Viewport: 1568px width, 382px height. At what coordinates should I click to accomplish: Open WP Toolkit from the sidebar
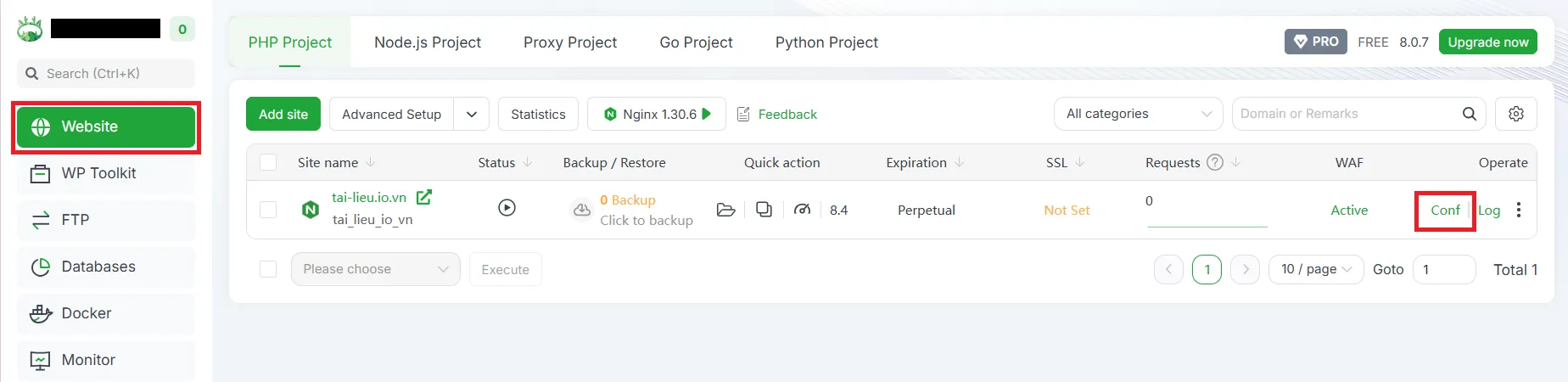pos(106,173)
